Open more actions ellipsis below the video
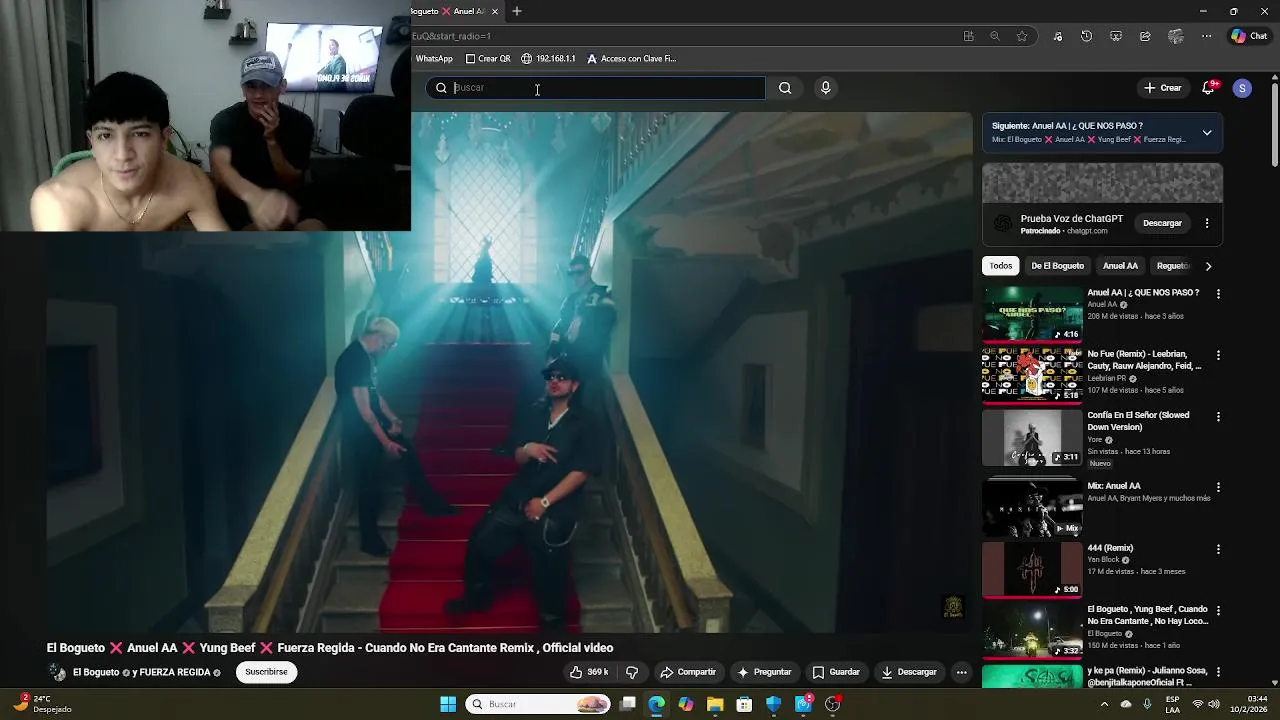1280x720 pixels. pyautogui.click(x=961, y=672)
